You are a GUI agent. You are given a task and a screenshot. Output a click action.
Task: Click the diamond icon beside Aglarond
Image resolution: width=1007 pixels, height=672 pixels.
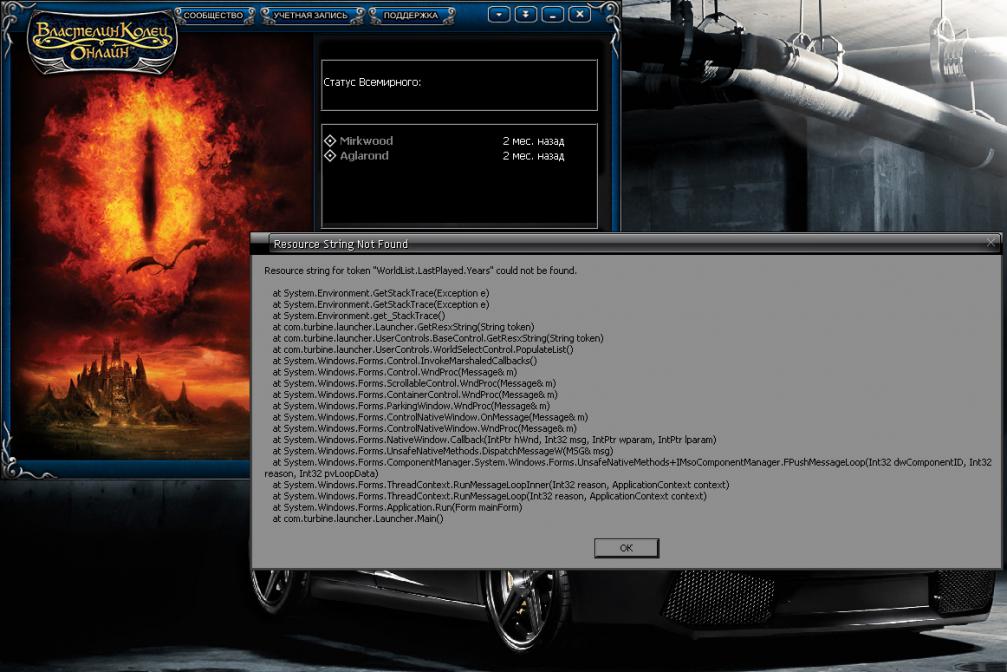(x=330, y=155)
